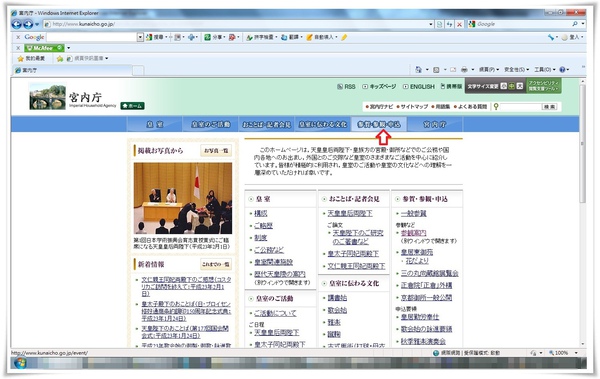Select the small font size button
The width and height of the screenshot is (600, 379).
click(x=504, y=86)
